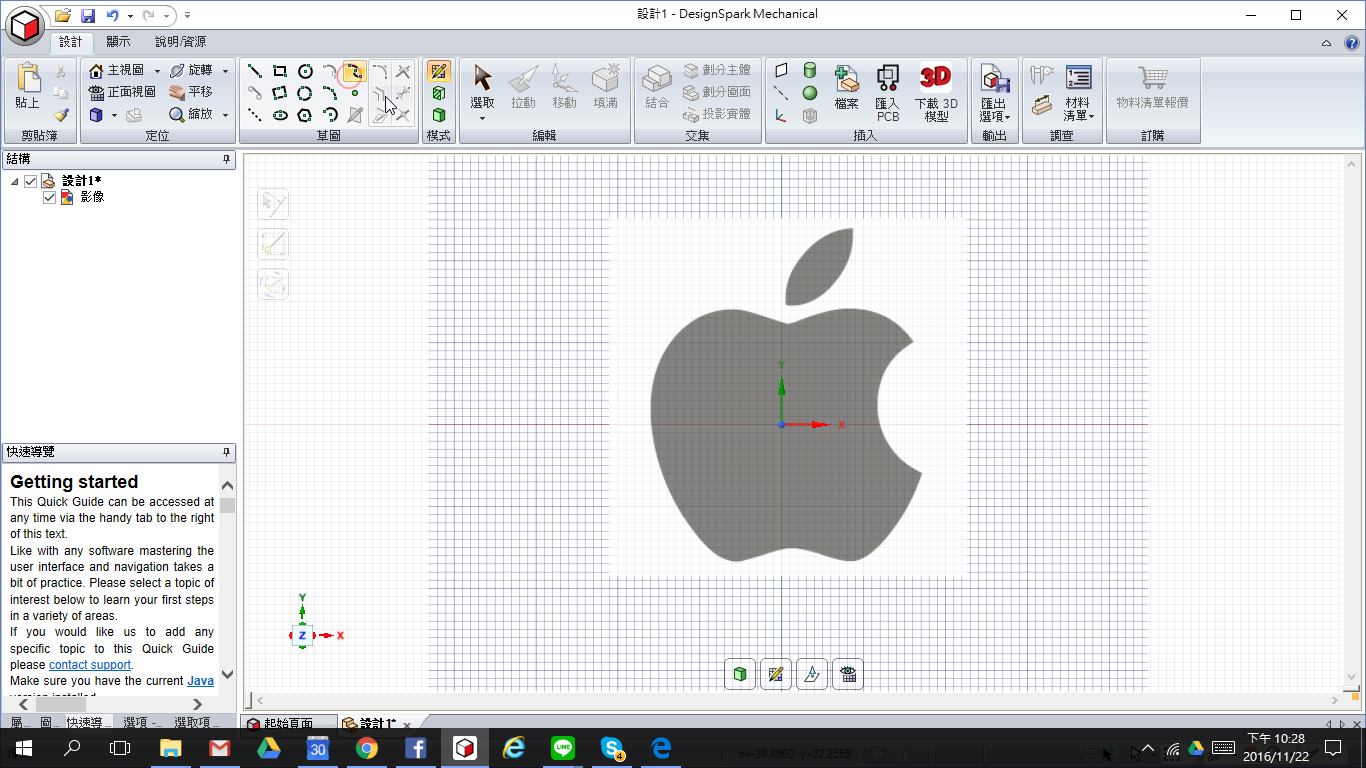Select the Line sketch tool
The width and height of the screenshot is (1366, 768).
pyautogui.click(x=255, y=71)
